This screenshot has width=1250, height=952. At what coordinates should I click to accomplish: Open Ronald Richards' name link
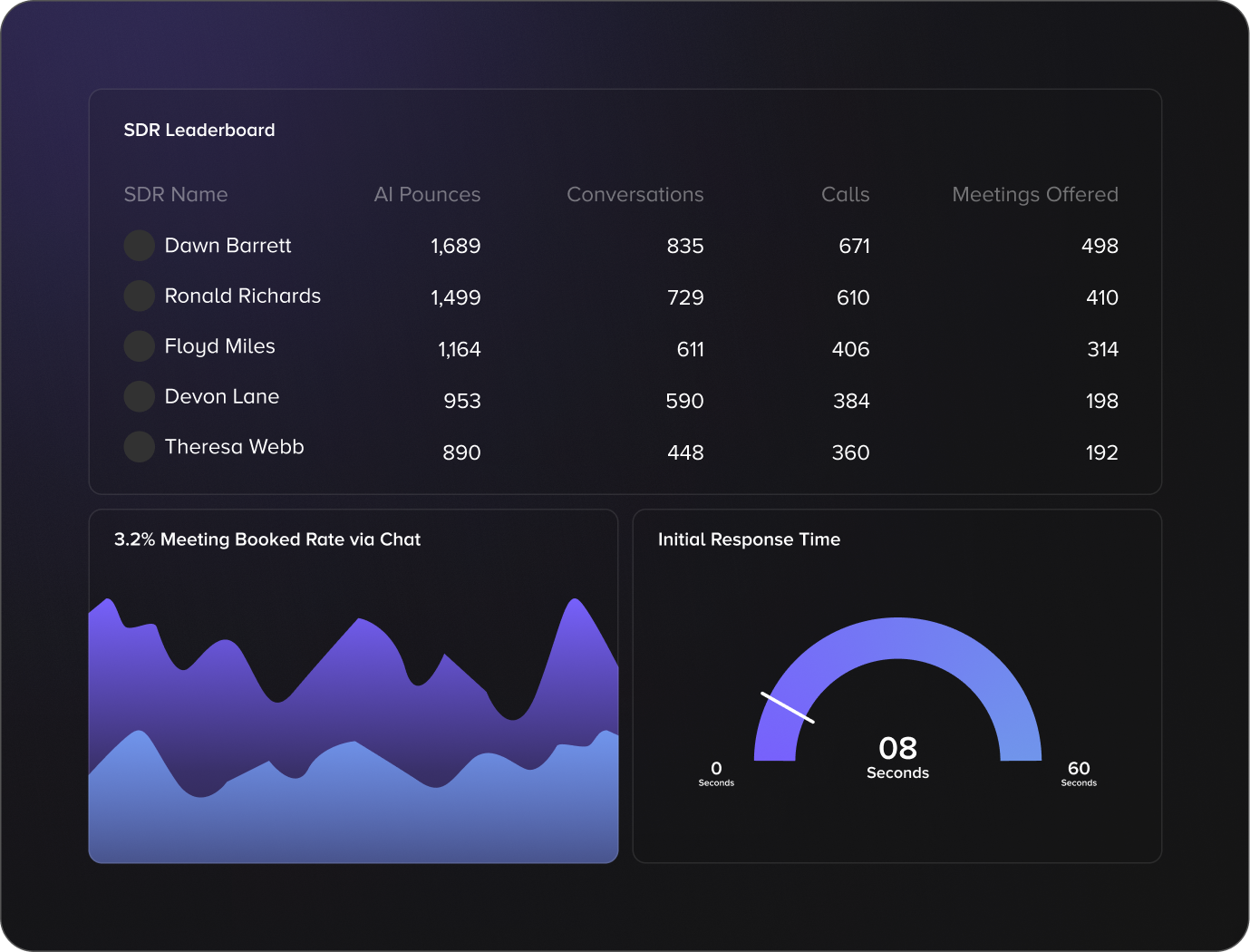242,296
